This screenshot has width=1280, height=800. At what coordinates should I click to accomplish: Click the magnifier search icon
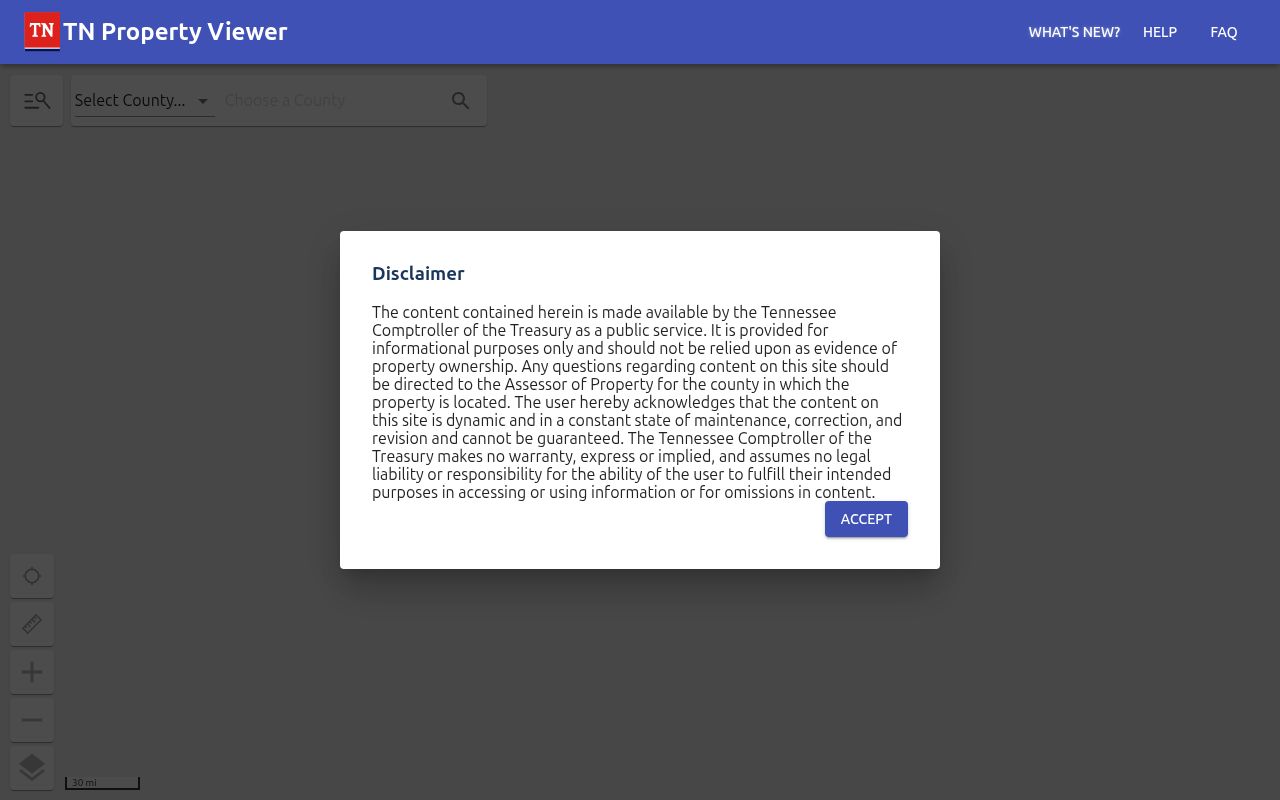461,101
